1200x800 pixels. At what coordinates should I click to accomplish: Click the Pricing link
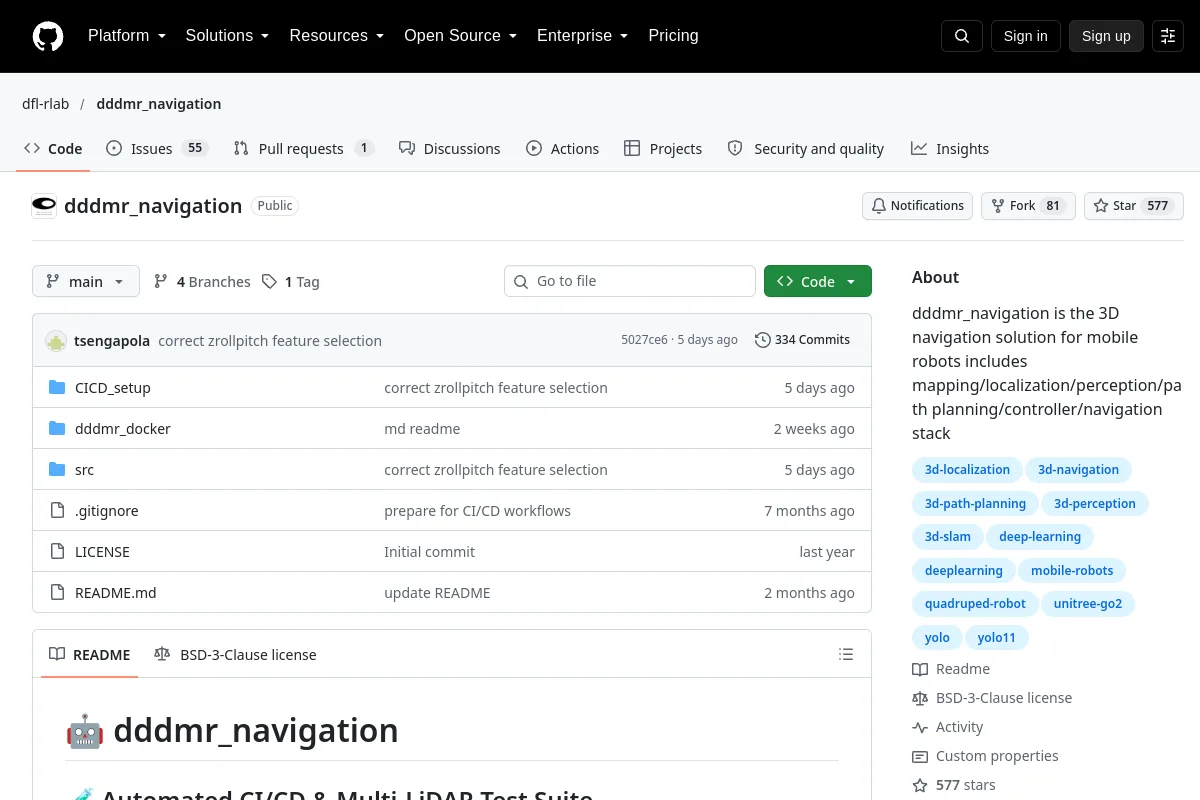[x=673, y=36]
